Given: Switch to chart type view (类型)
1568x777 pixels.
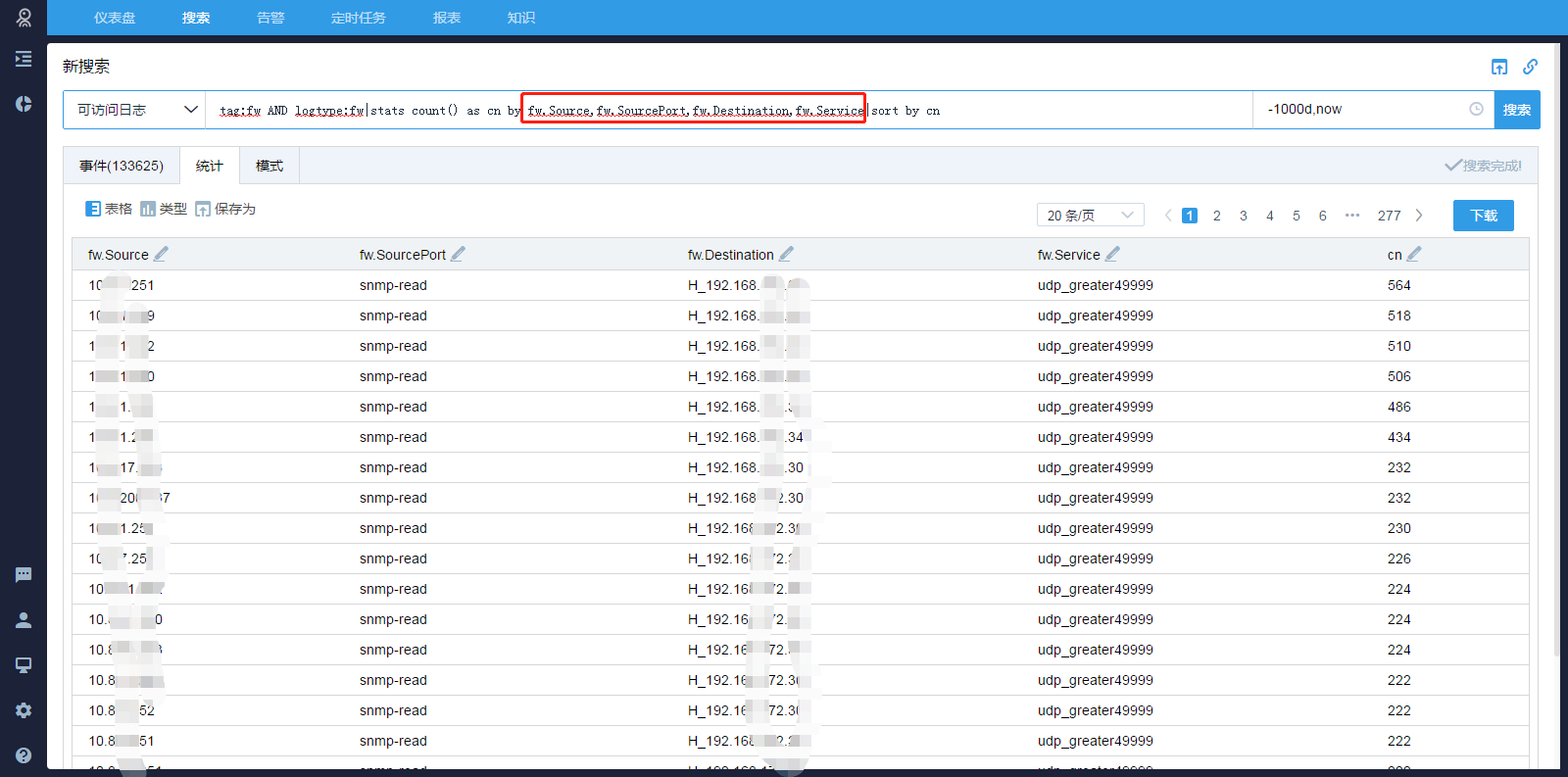Looking at the screenshot, I should [164, 209].
